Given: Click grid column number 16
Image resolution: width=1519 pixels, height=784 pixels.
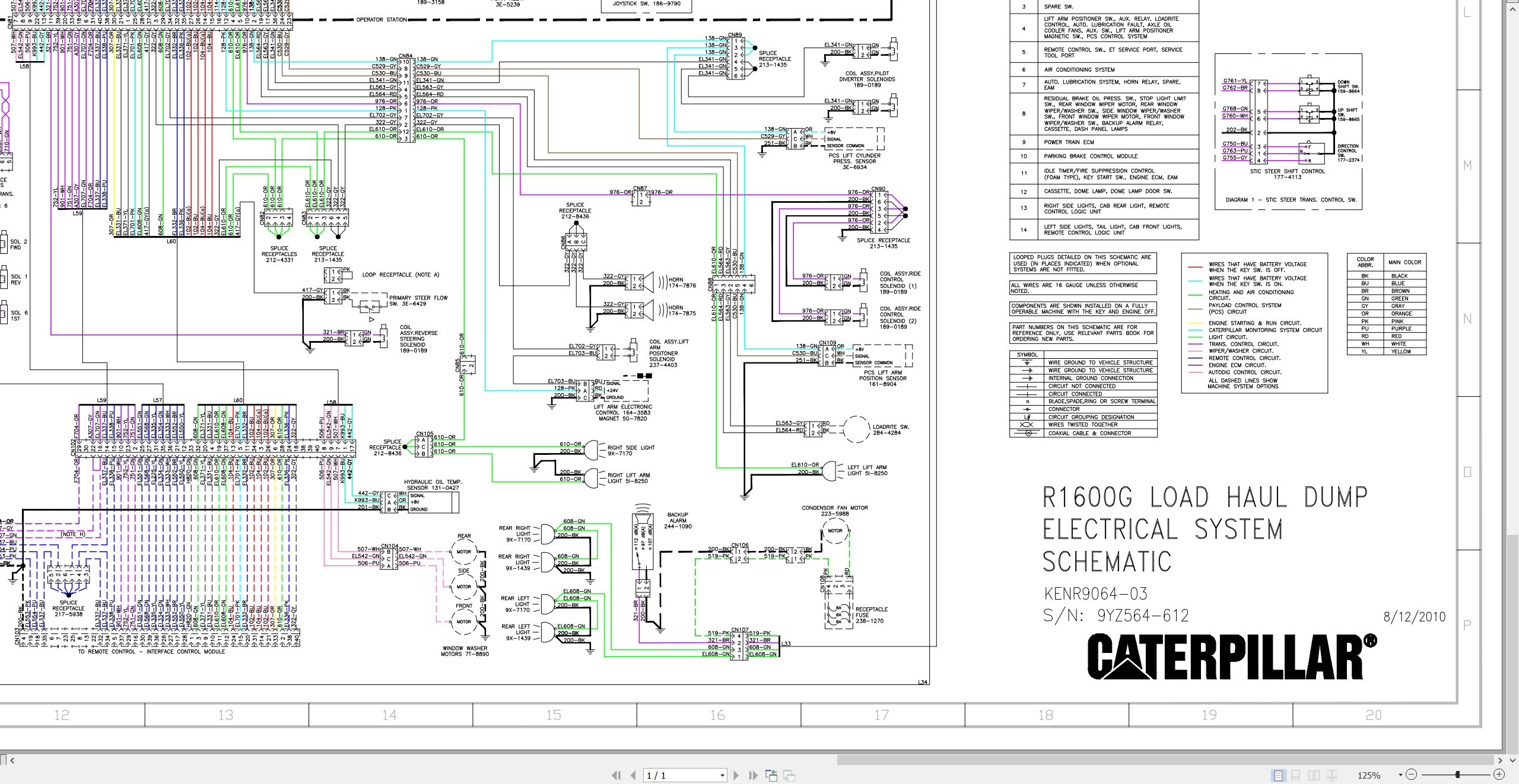Looking at the screenshot, I should [717, 715].
